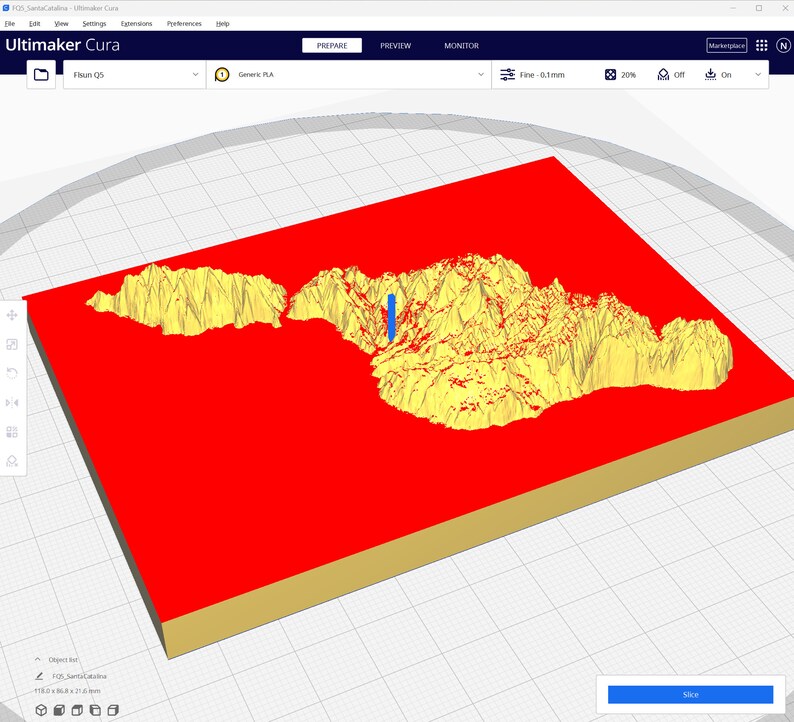Open the apps grid icon
This screenshot has height=722, width=794.
pos(762,46)
